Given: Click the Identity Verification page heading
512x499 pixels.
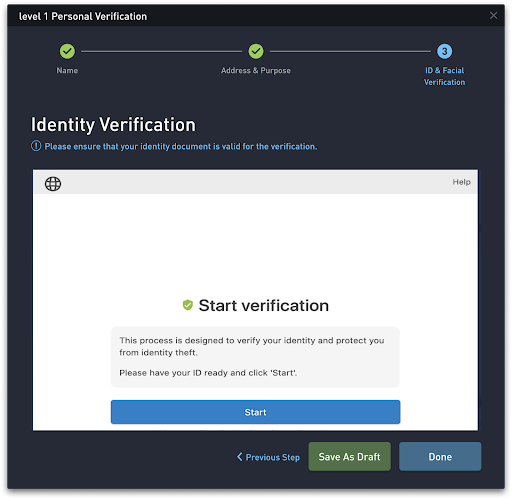Looking at the screenshot, I should [113, 125].
